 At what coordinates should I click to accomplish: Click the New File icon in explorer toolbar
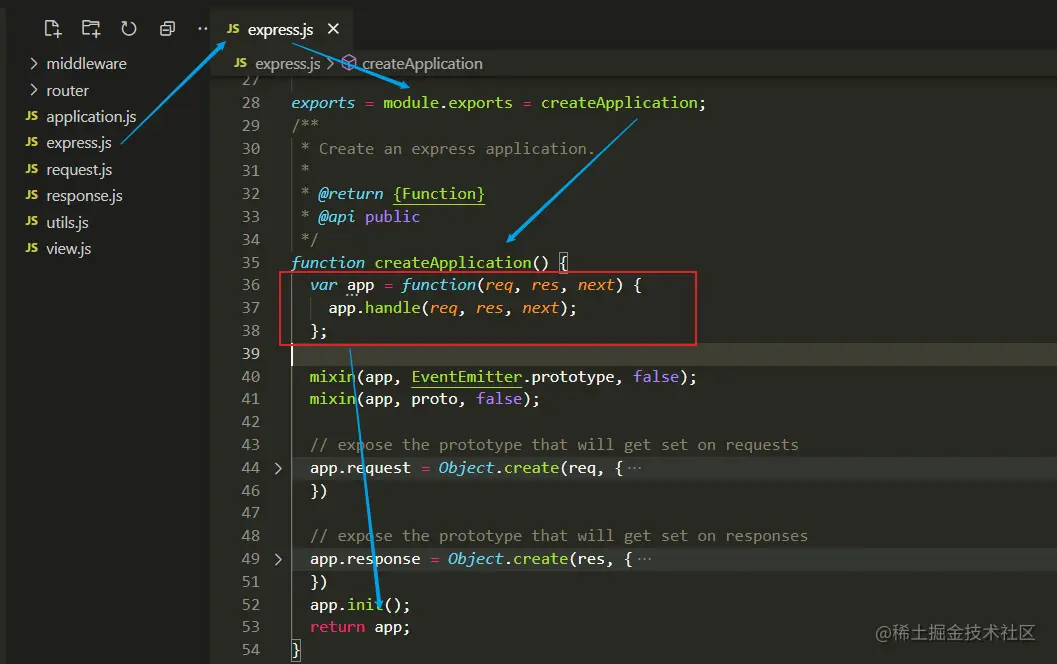click(53, 28)
